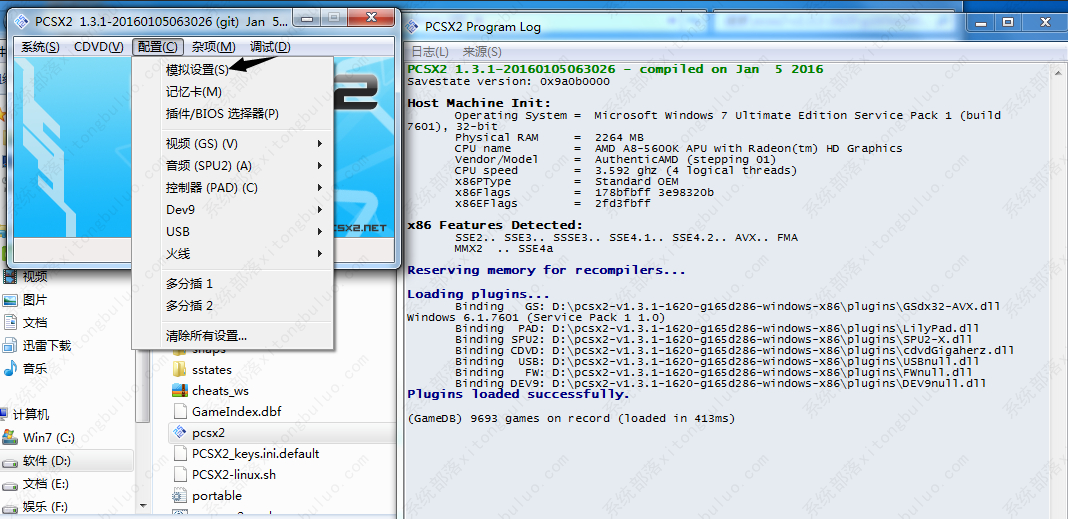Image resolution: width=1068 pixels, height=519 pixels.
Task: Expand the Dev9 submenu
Action: (232, 210)
